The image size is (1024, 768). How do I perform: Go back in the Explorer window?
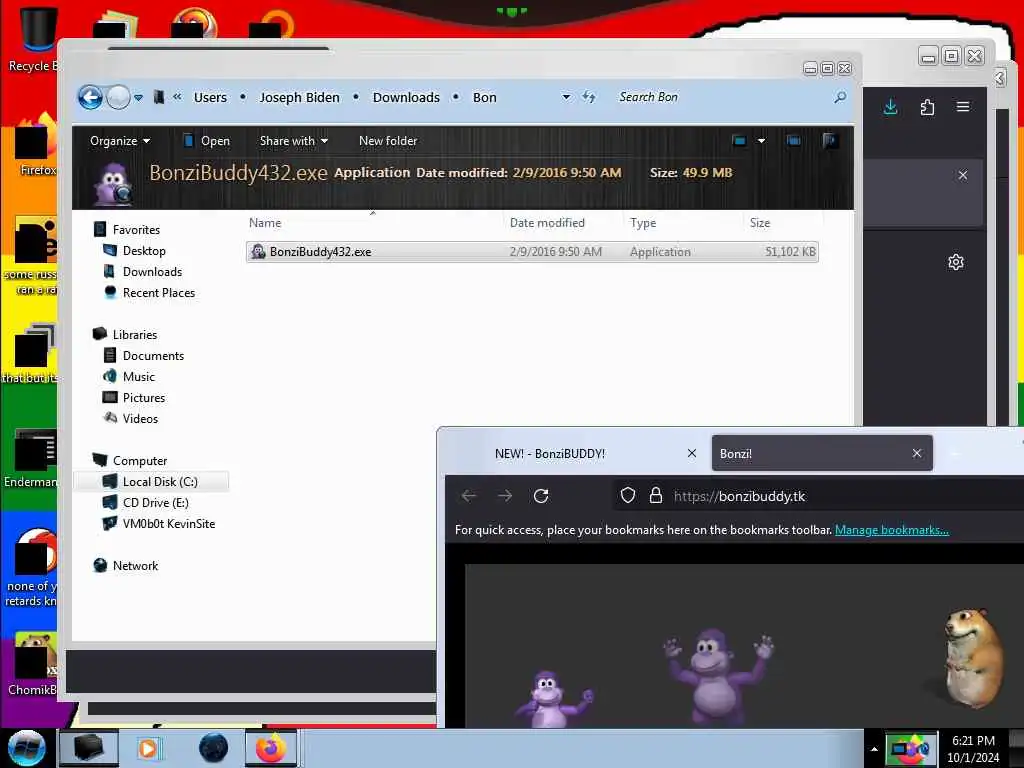(x=91, y=97)
